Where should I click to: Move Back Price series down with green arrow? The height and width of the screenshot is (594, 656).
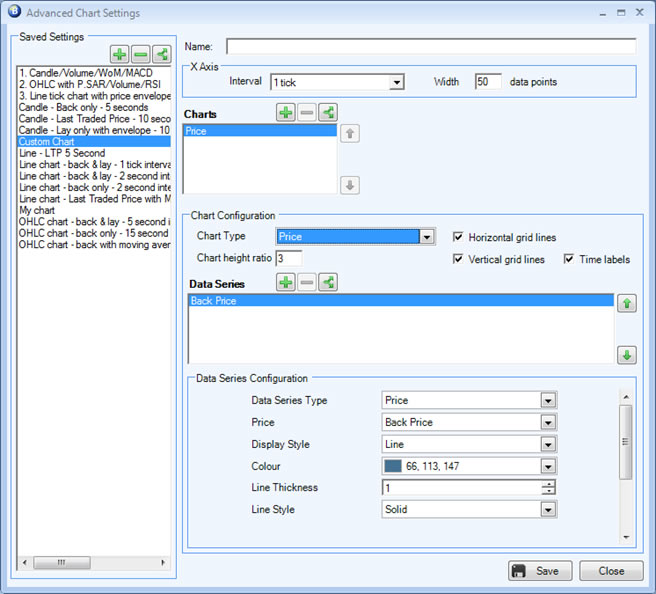(626, 354)
